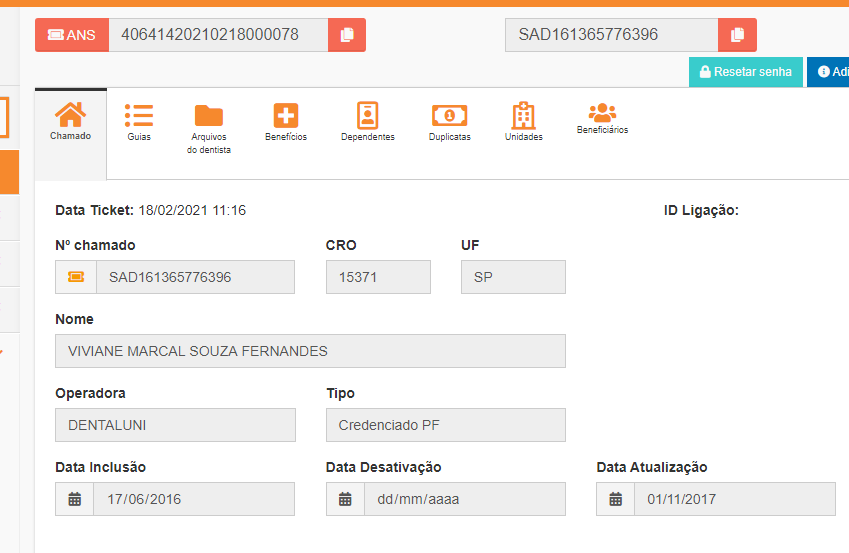Click the red ANS label button
This screenshot has height=553, width=849.
click(72, 35)
